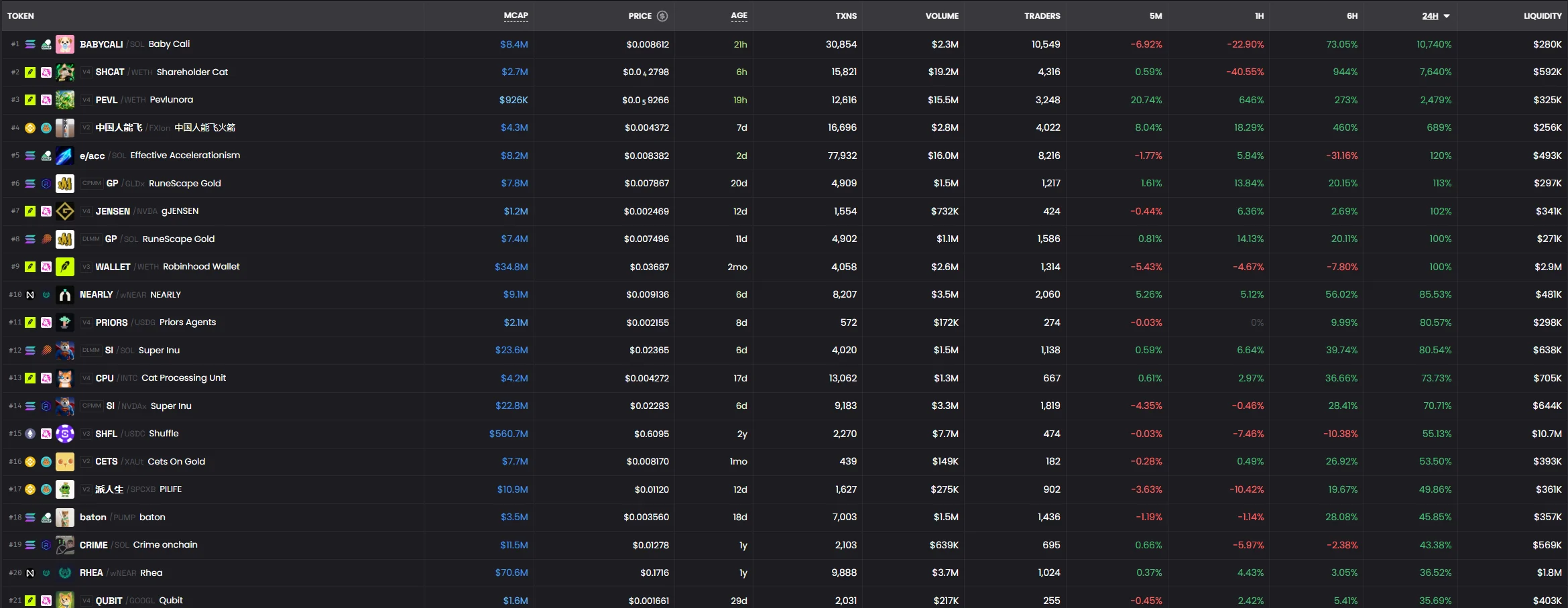This screenshot has width=1568, height=608.
Task: Click the Robinhood Wallet green feather logo
Action: tap(65, 267)
